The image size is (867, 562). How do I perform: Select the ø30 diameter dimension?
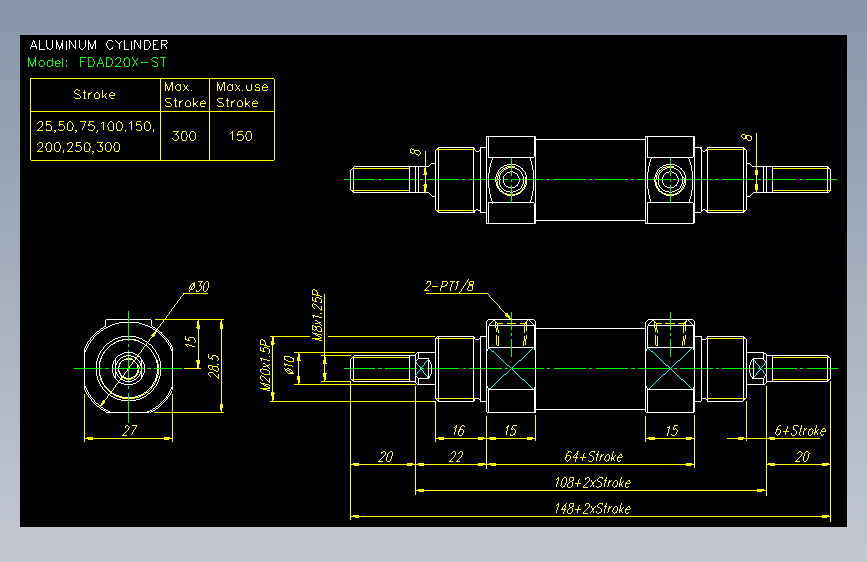[x=199, y=287]
